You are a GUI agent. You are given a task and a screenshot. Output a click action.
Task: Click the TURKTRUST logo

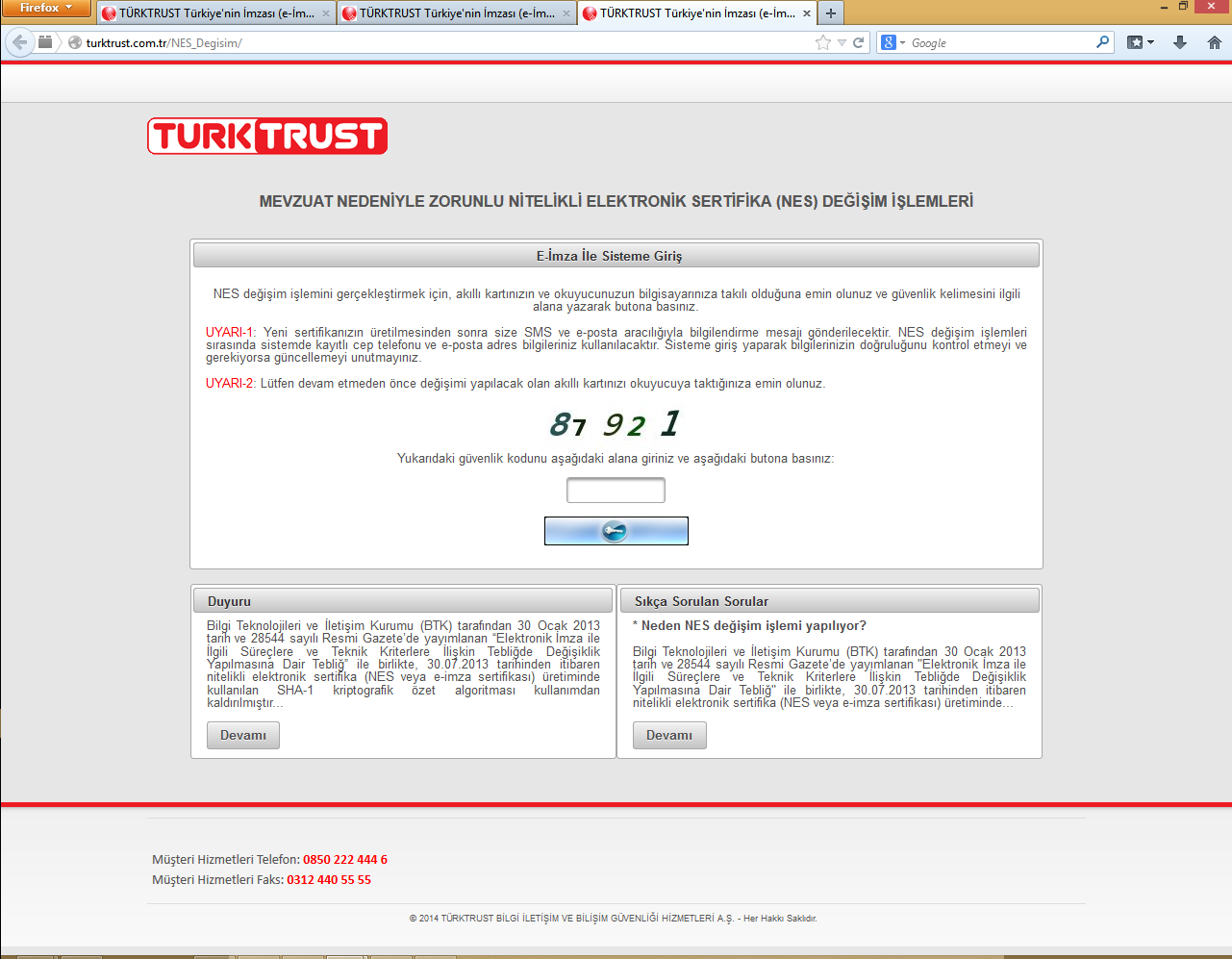point(267,136)
